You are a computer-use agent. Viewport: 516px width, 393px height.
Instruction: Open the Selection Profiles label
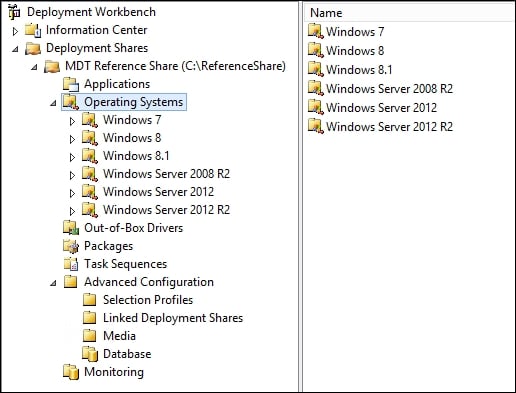pos(148,300)
